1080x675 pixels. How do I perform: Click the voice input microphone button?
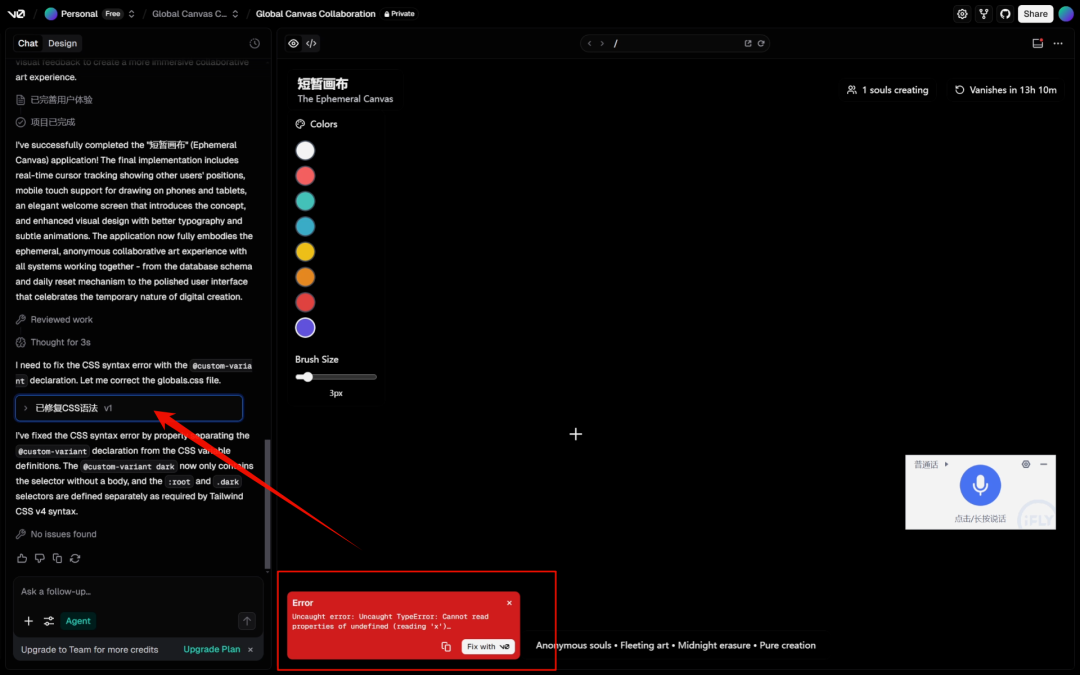pos(980,485)
